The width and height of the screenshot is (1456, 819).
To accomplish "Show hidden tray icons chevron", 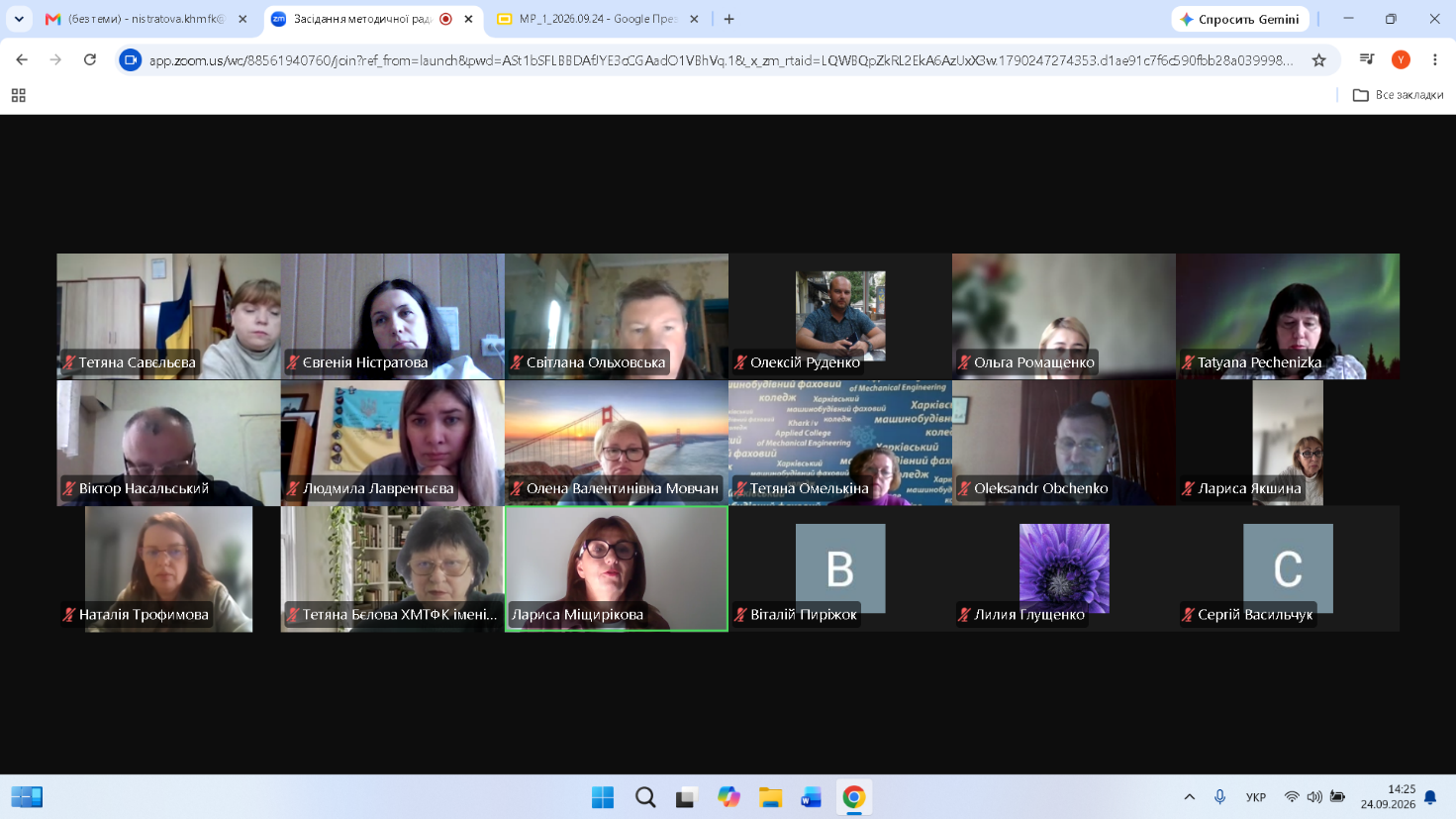I will point(1190,797).
